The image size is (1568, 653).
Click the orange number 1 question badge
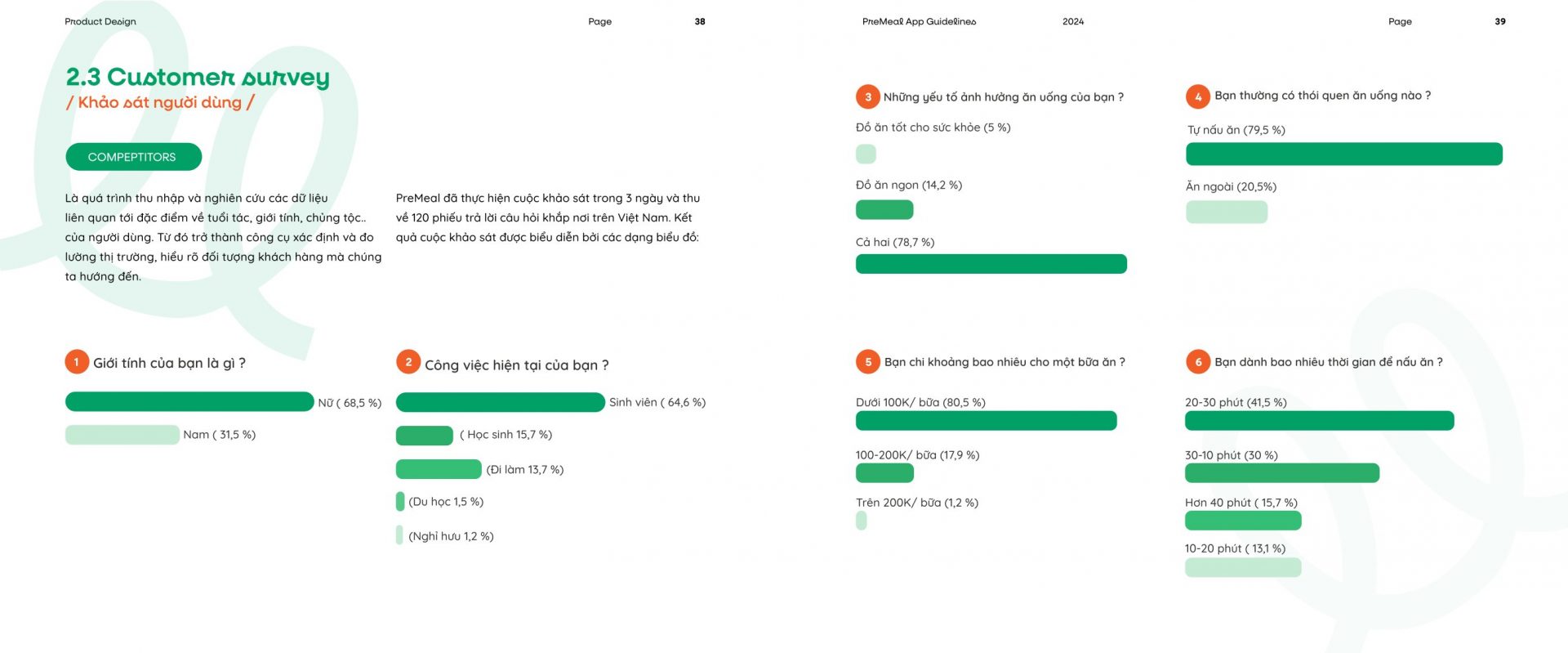77,362
